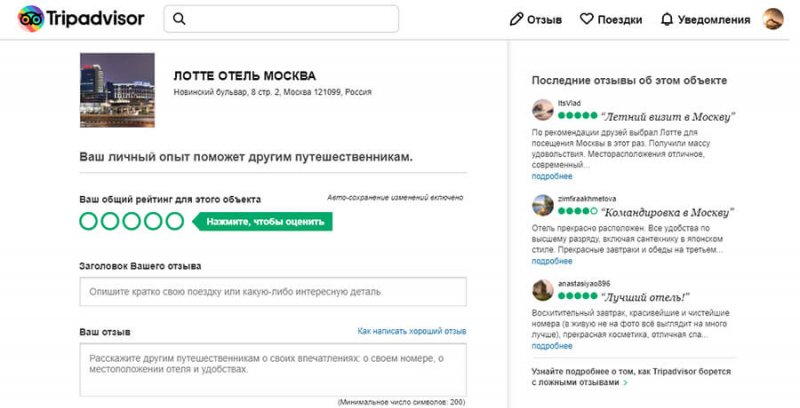Click the Ваш отзыв text area
Viewport: 800px width, 408px height.
(273, 370)
